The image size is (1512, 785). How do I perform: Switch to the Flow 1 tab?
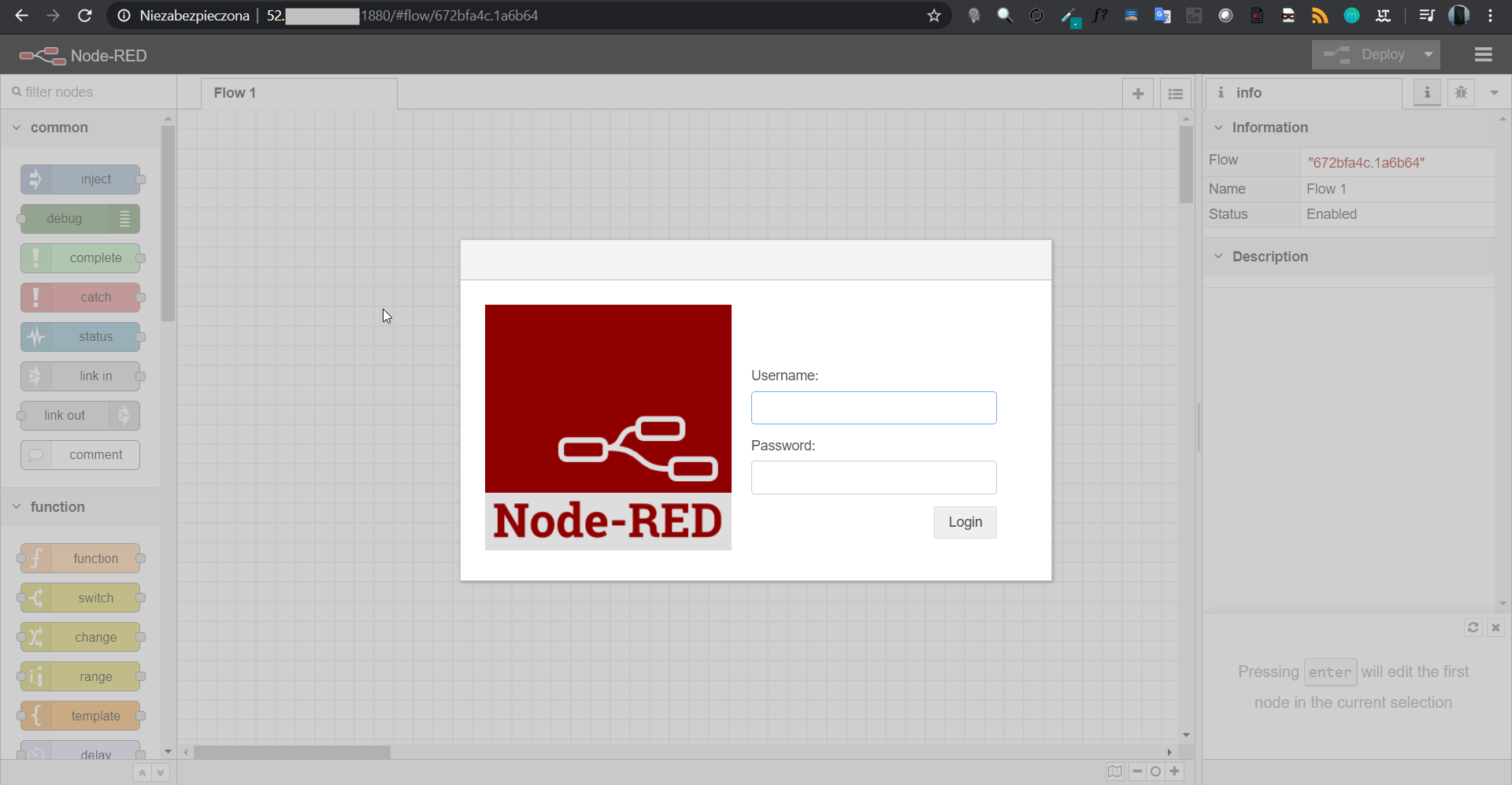click(x=299, y=93)
